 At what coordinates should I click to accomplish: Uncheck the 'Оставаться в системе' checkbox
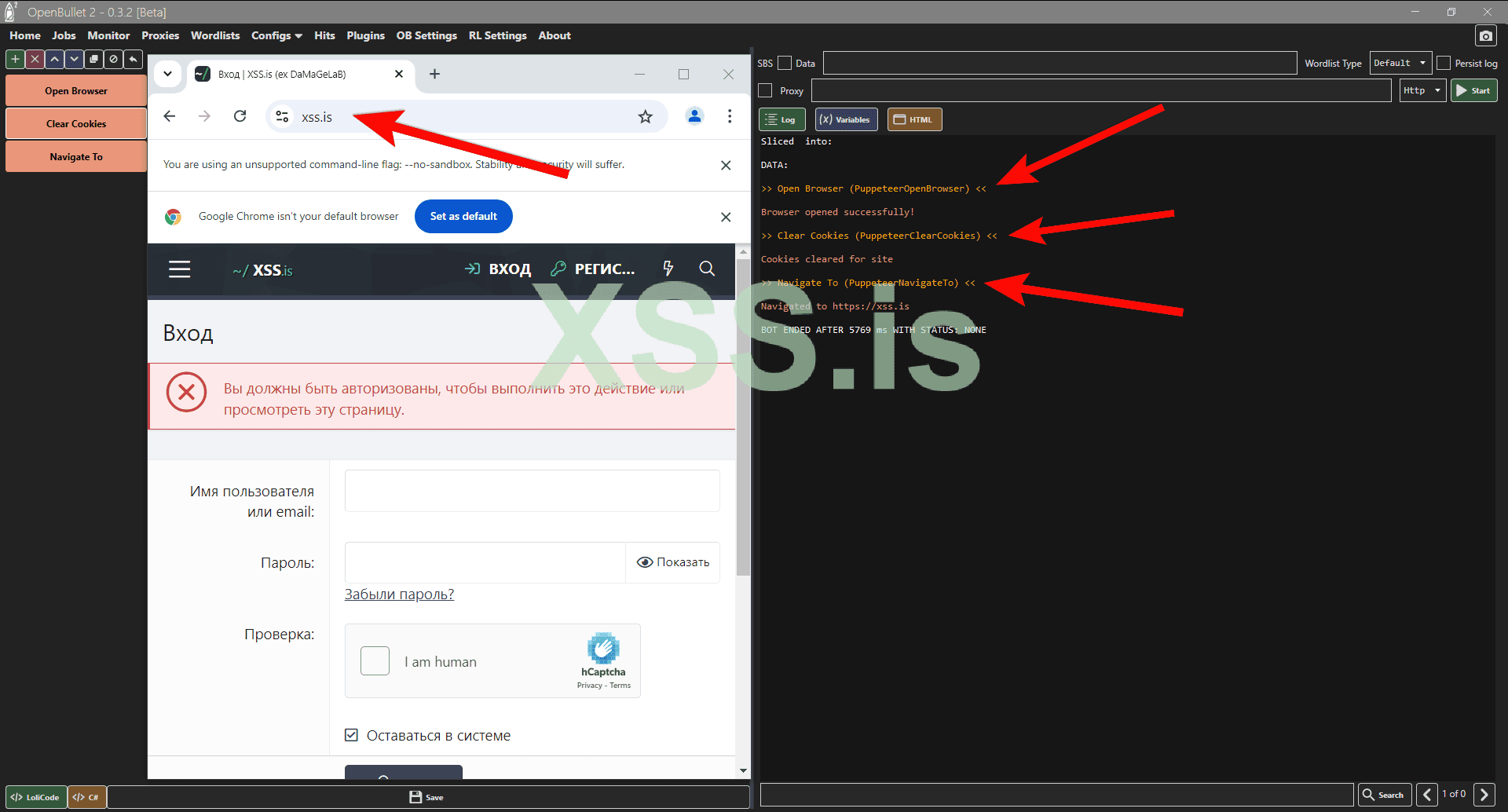(x=352, y=735)
